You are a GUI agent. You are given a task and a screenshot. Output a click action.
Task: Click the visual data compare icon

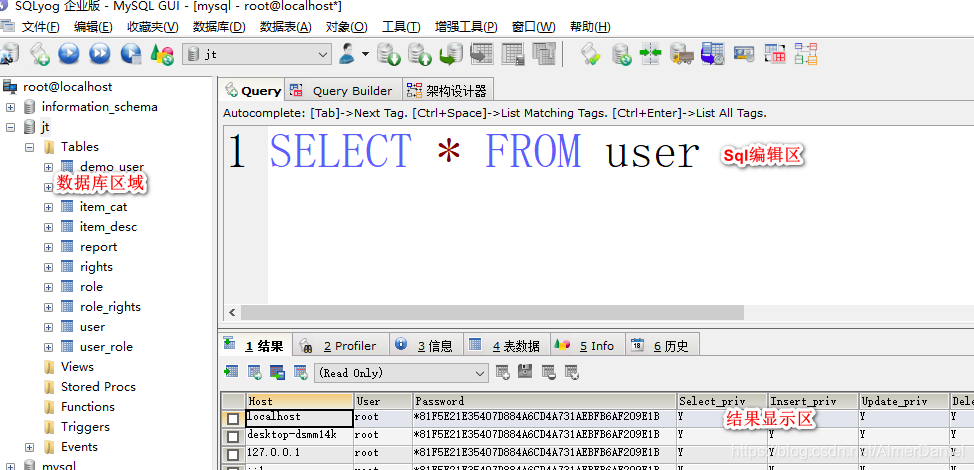(775, 54)
